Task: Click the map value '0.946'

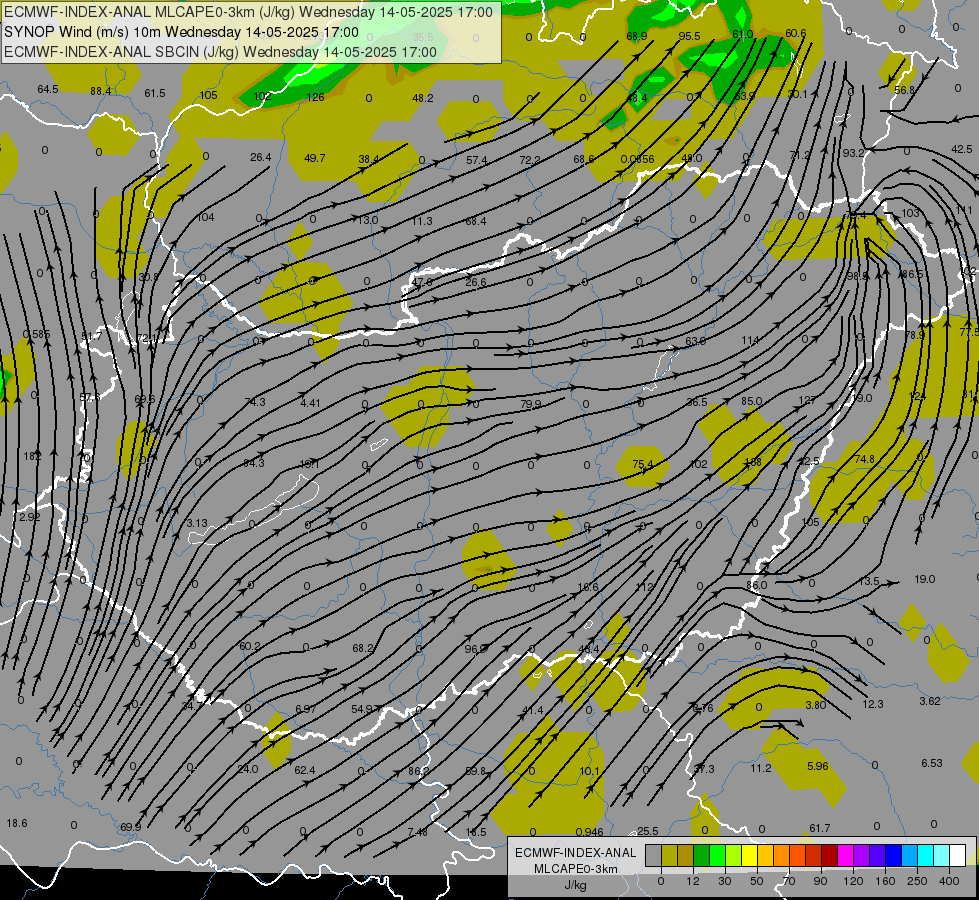Action: tap(589, 831)
